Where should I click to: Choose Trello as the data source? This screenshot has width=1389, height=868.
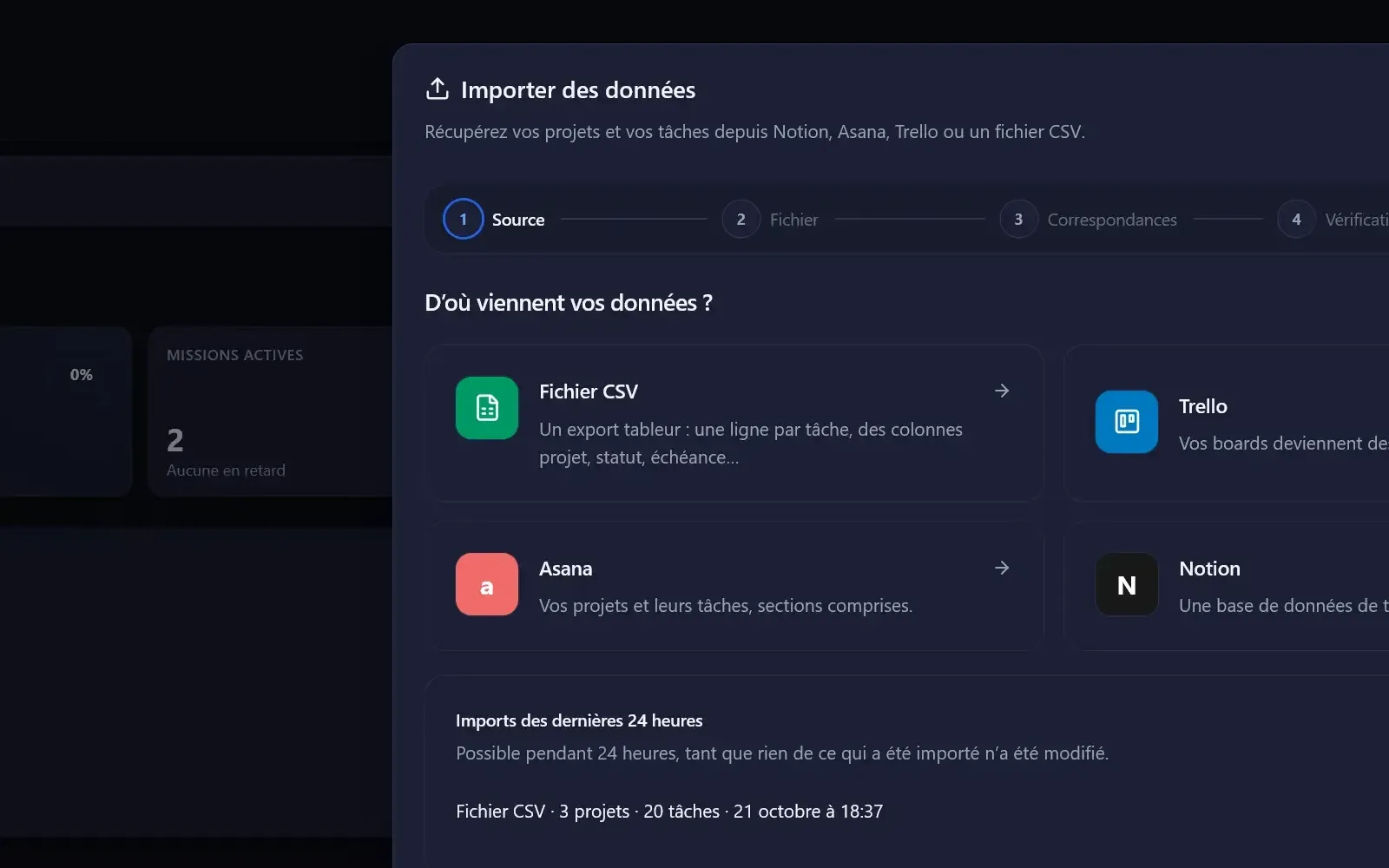[1227, 424]
